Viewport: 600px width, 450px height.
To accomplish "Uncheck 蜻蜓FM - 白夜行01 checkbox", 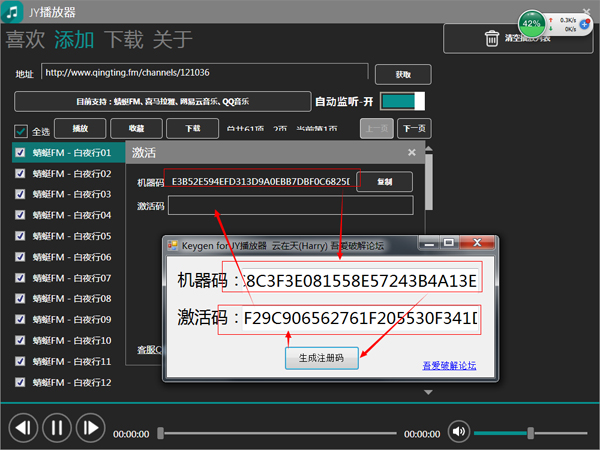I will click(x=20, y=152).
